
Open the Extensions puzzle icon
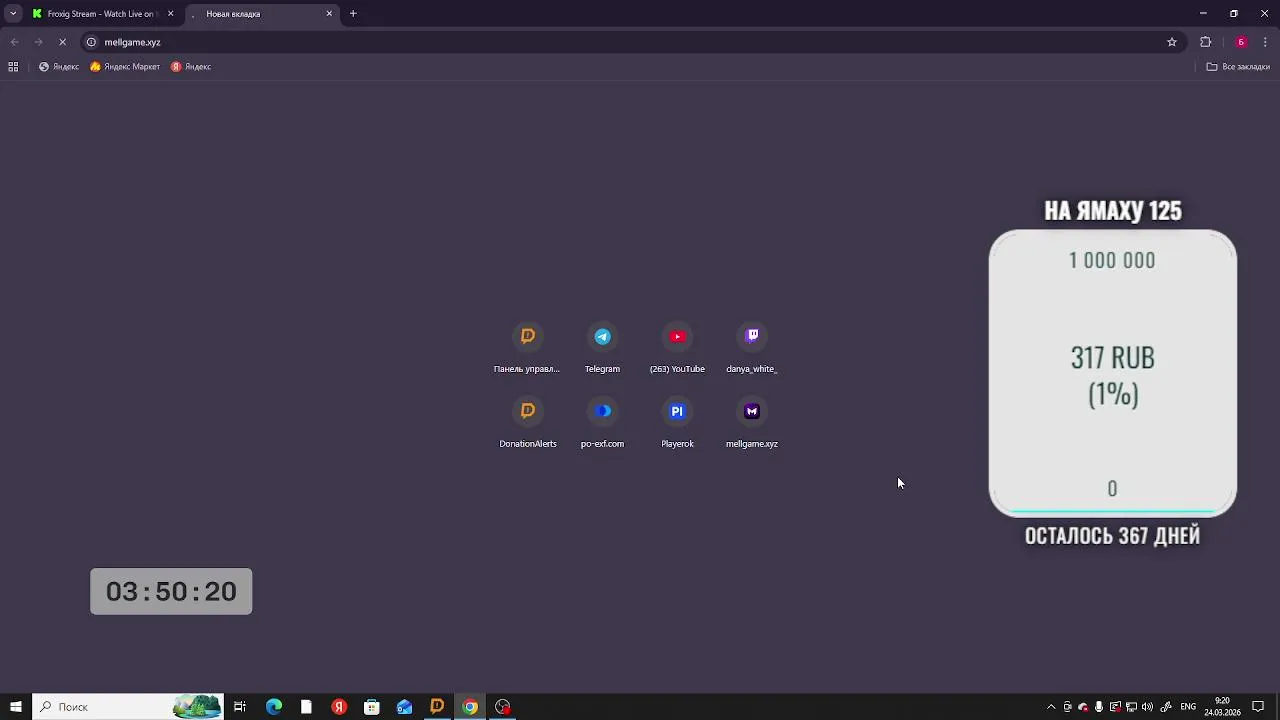(x=1205, y=42)
